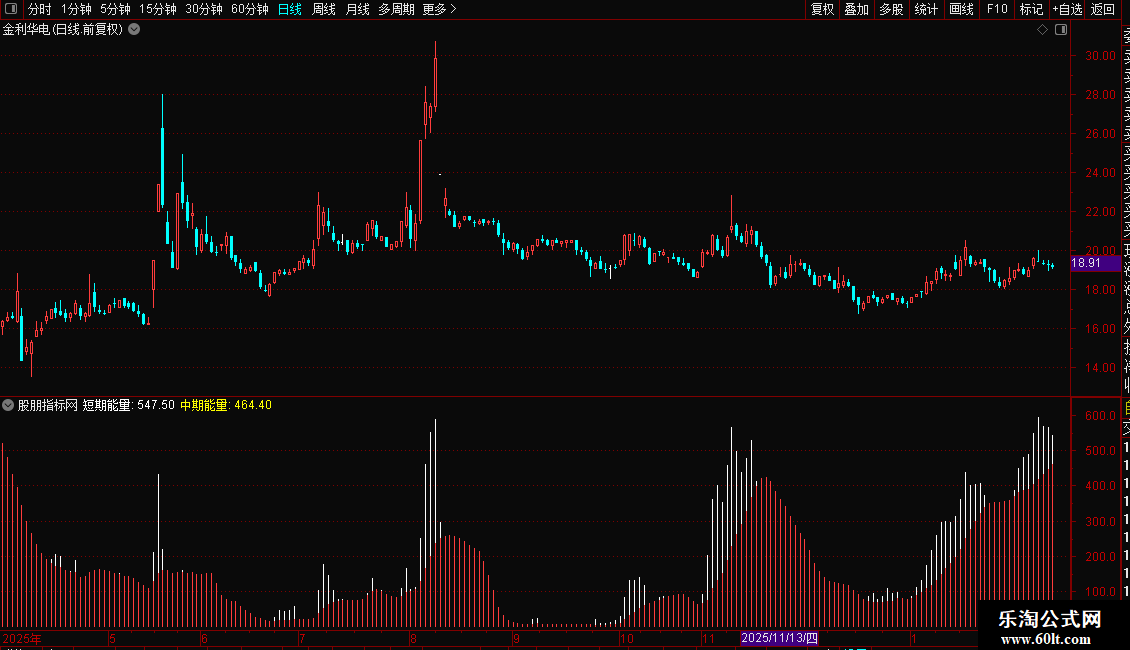Open the 统计 statistics tool
The image size is (1130, 650).
pyautogui.click(x=926, y=9)
